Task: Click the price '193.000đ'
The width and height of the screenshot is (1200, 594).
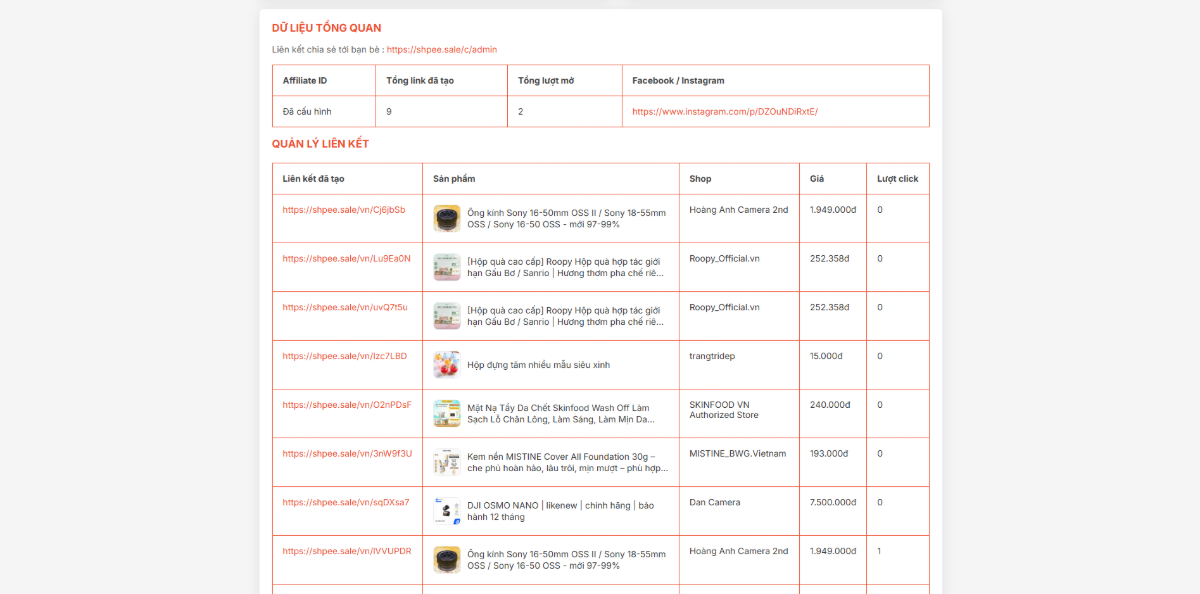Action: tap(829, 454)
